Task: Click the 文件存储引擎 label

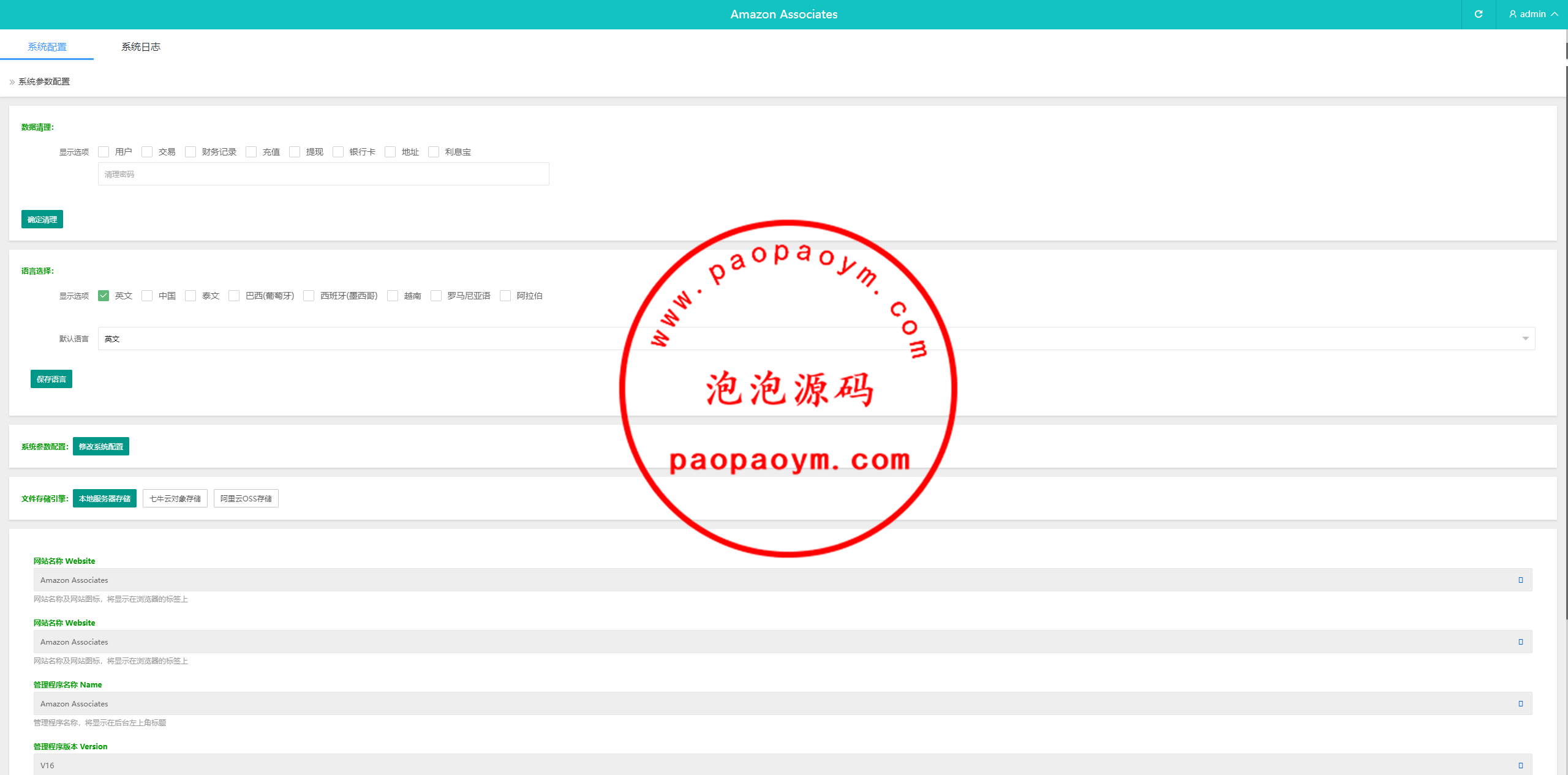Action: pyautogui.click(x=45, y=498)
